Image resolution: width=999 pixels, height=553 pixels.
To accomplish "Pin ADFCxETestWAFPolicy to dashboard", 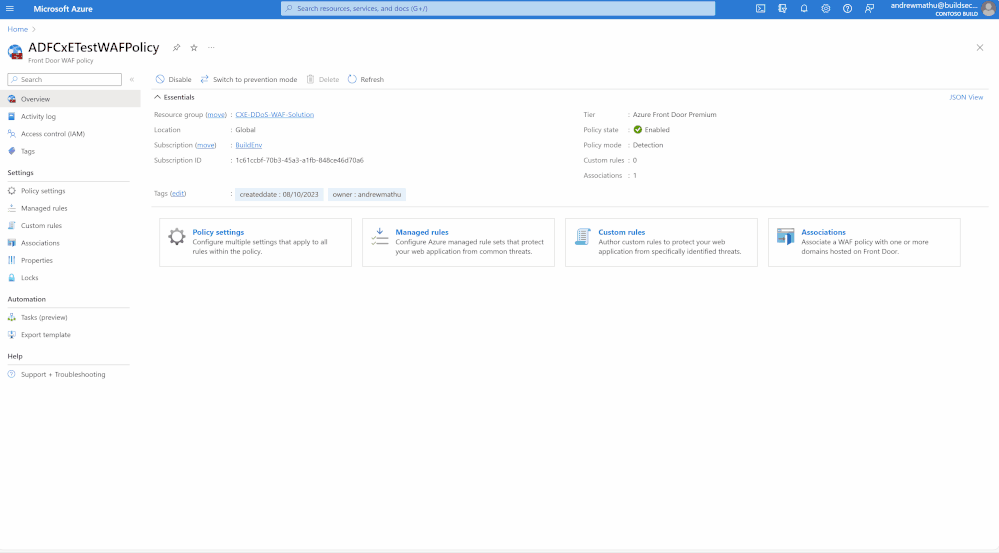I will (x=176, y=48).
